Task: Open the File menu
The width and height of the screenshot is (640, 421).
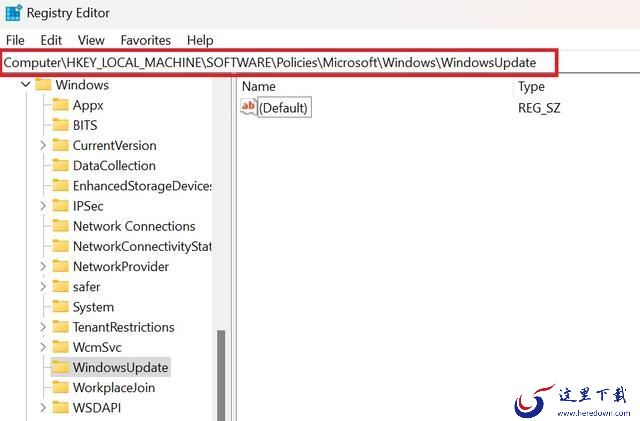Action: [x=15, y=40]
